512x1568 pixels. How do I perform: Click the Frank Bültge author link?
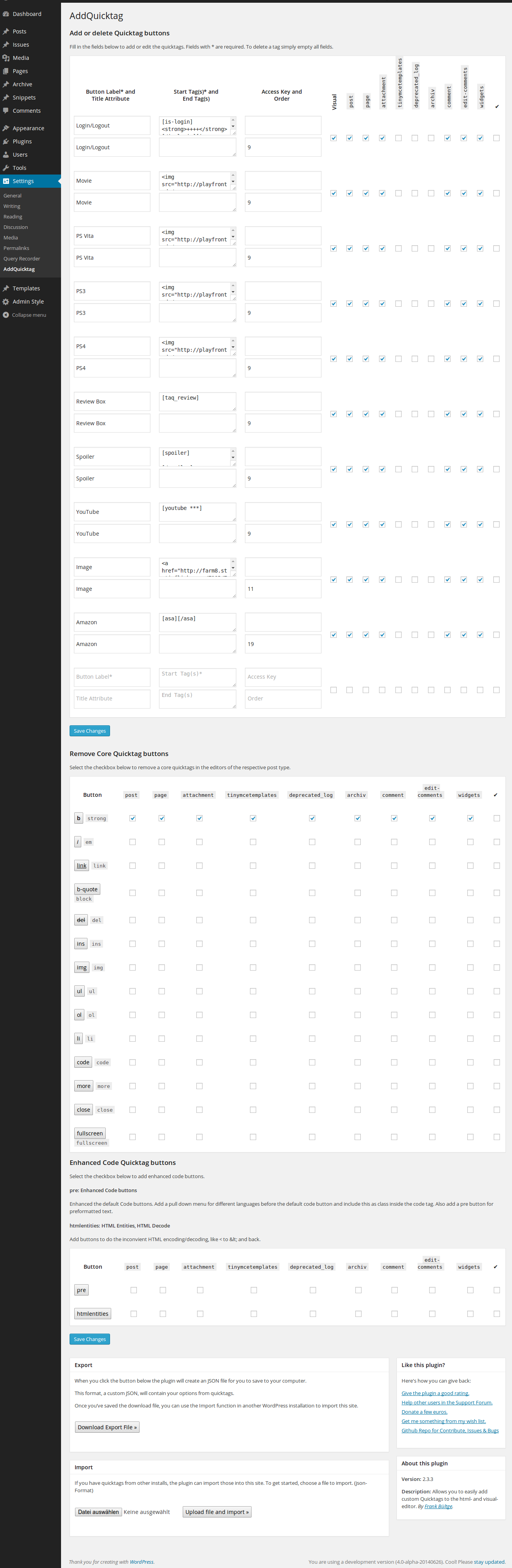point(439,1507)
